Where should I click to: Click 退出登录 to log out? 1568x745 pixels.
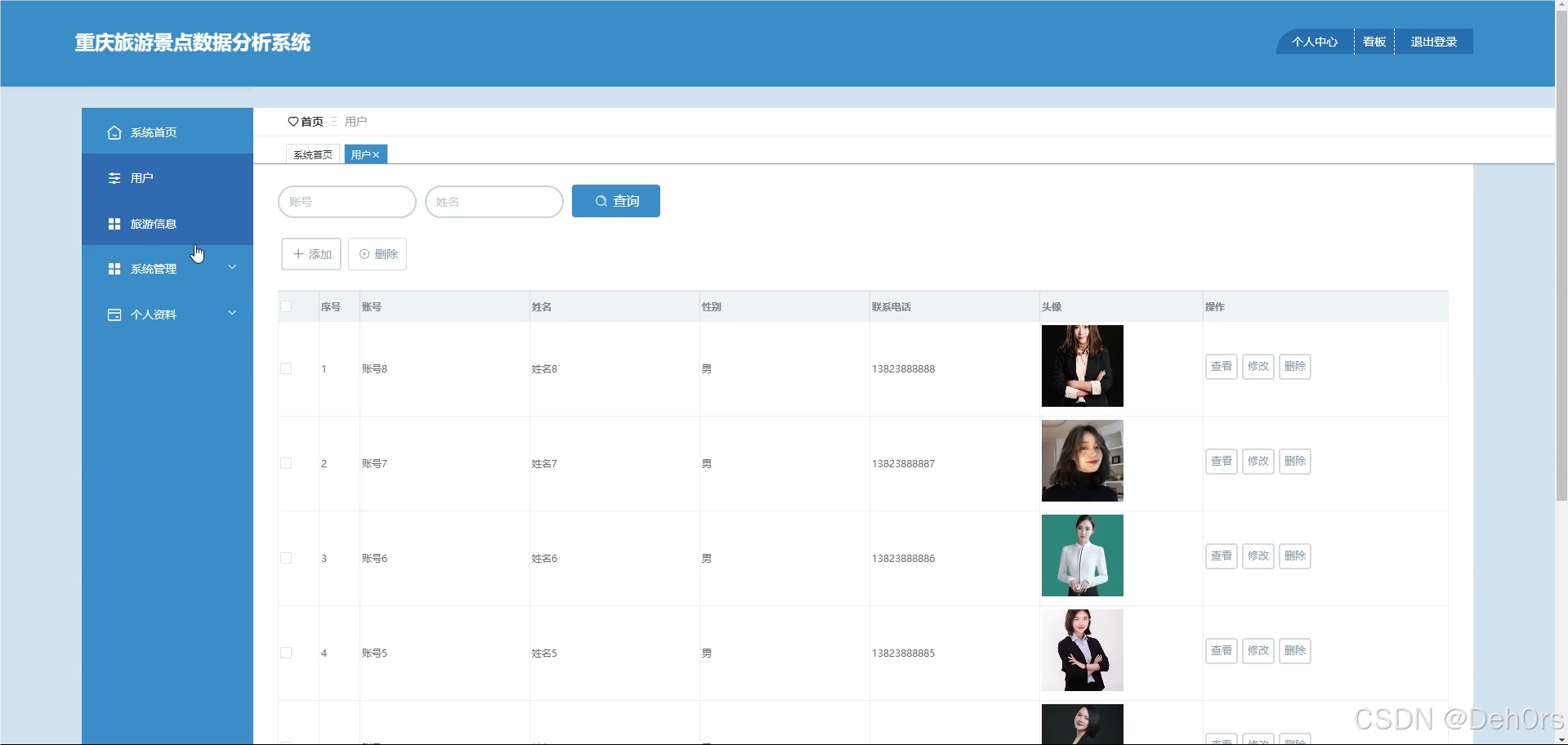click(x=1434, y=42)
